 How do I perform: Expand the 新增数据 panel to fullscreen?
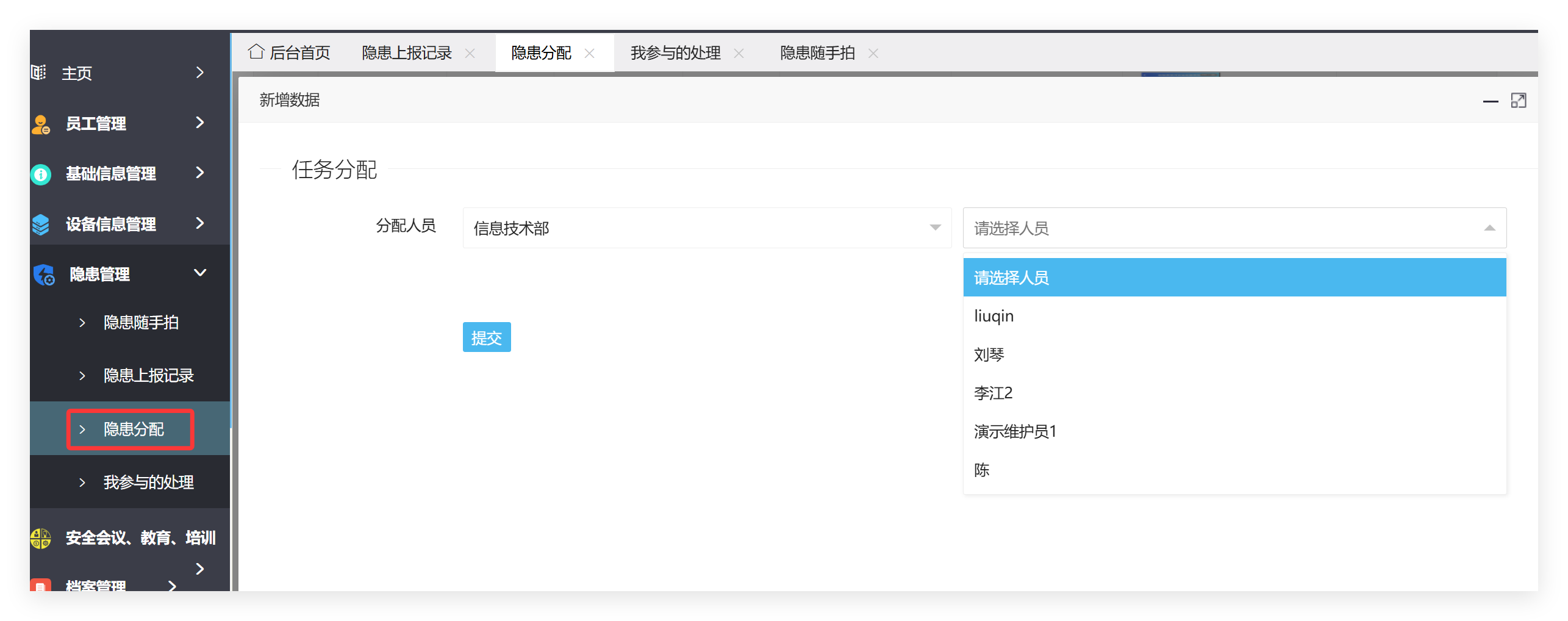1519,100
